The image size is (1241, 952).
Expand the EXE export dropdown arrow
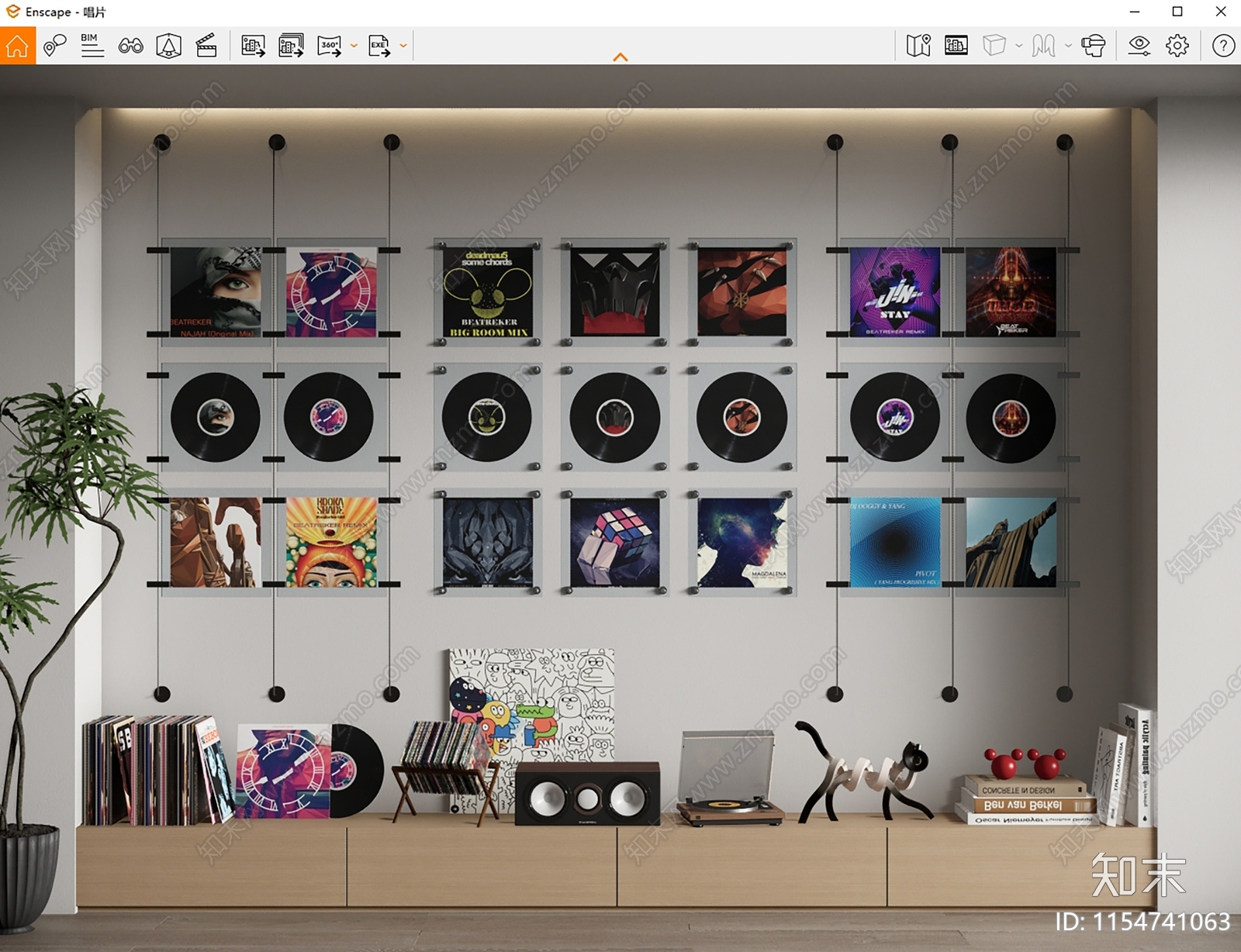click(403, 46)
